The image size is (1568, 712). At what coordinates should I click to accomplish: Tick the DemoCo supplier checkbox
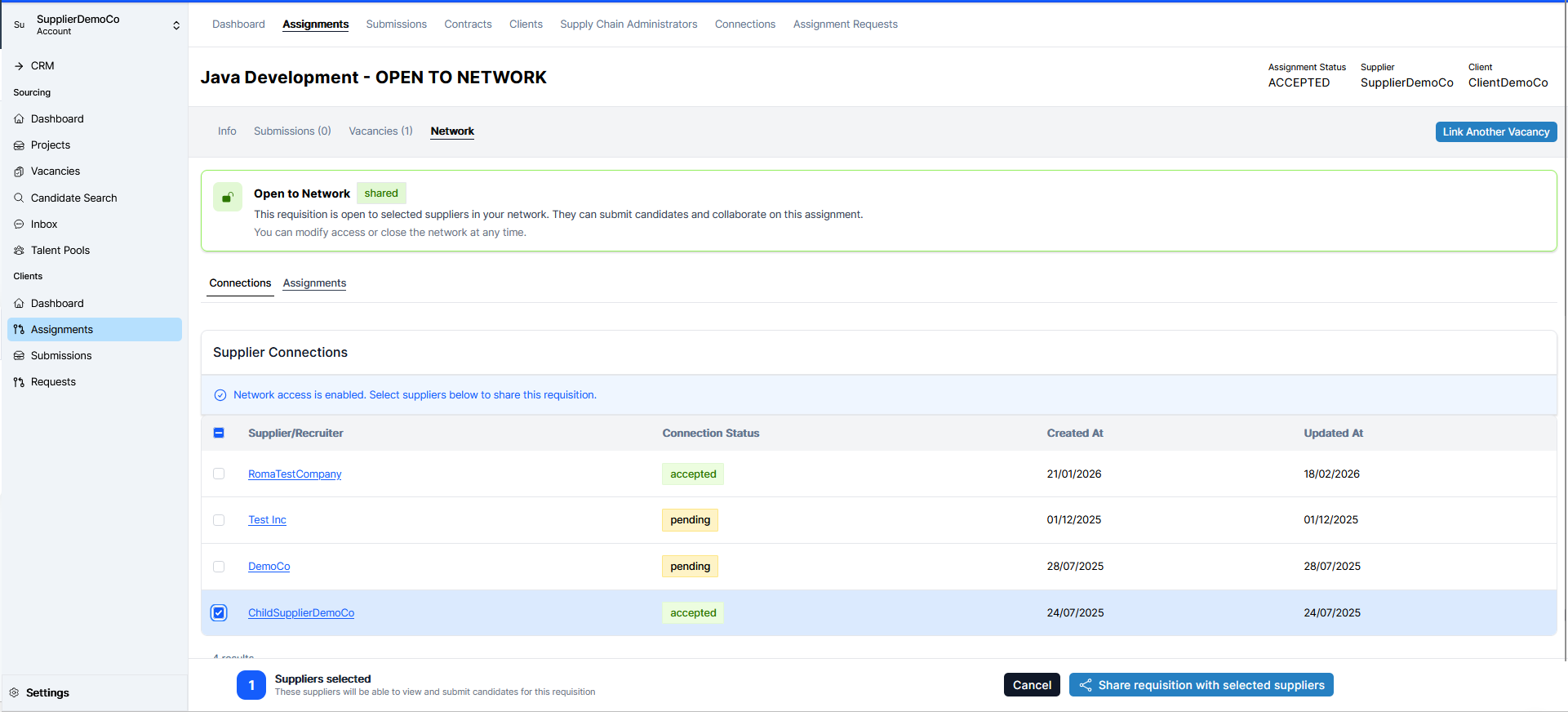coord(219,567)
